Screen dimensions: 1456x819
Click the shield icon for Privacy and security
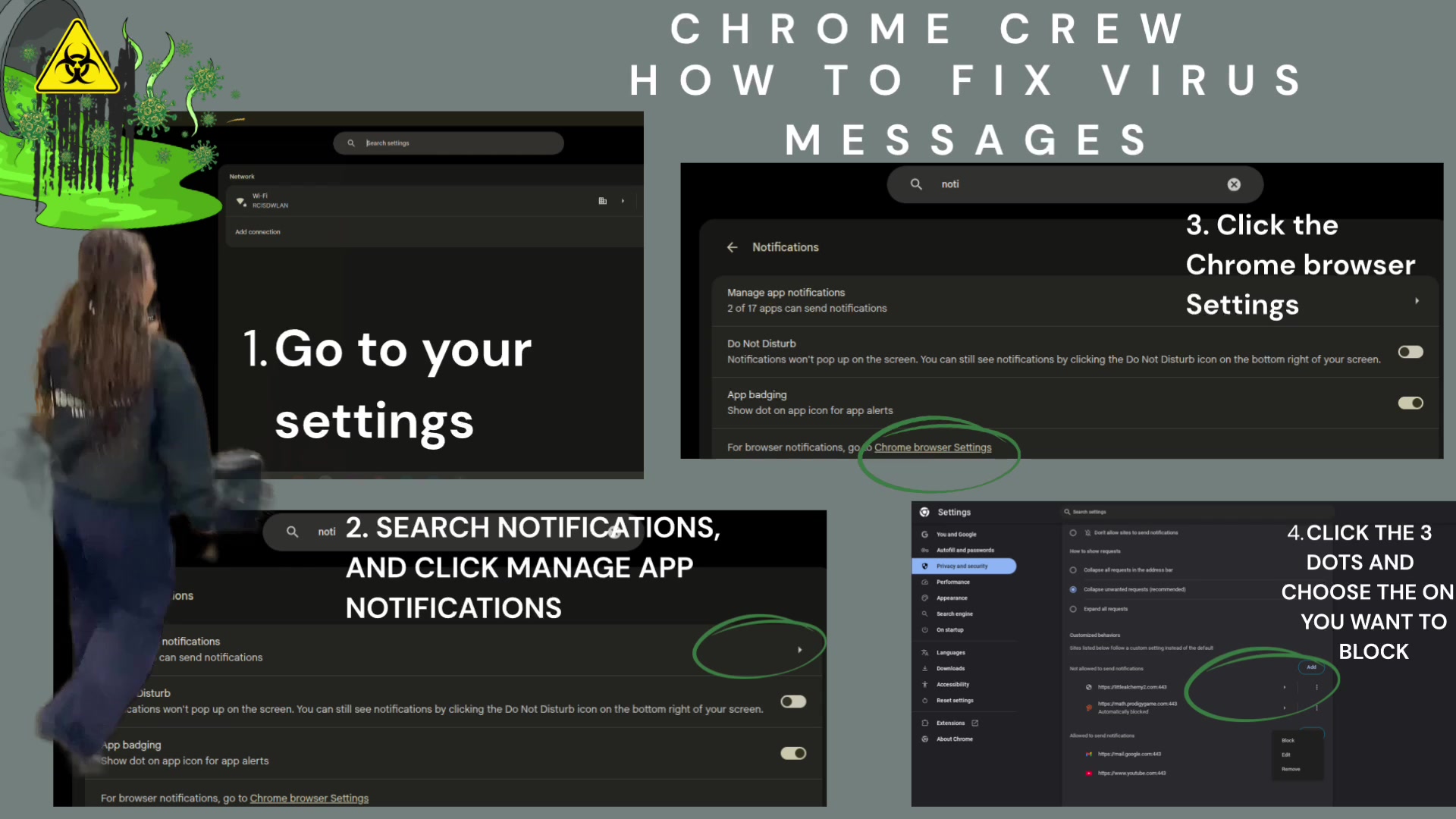pyautogui.click(x=924, y=566)
